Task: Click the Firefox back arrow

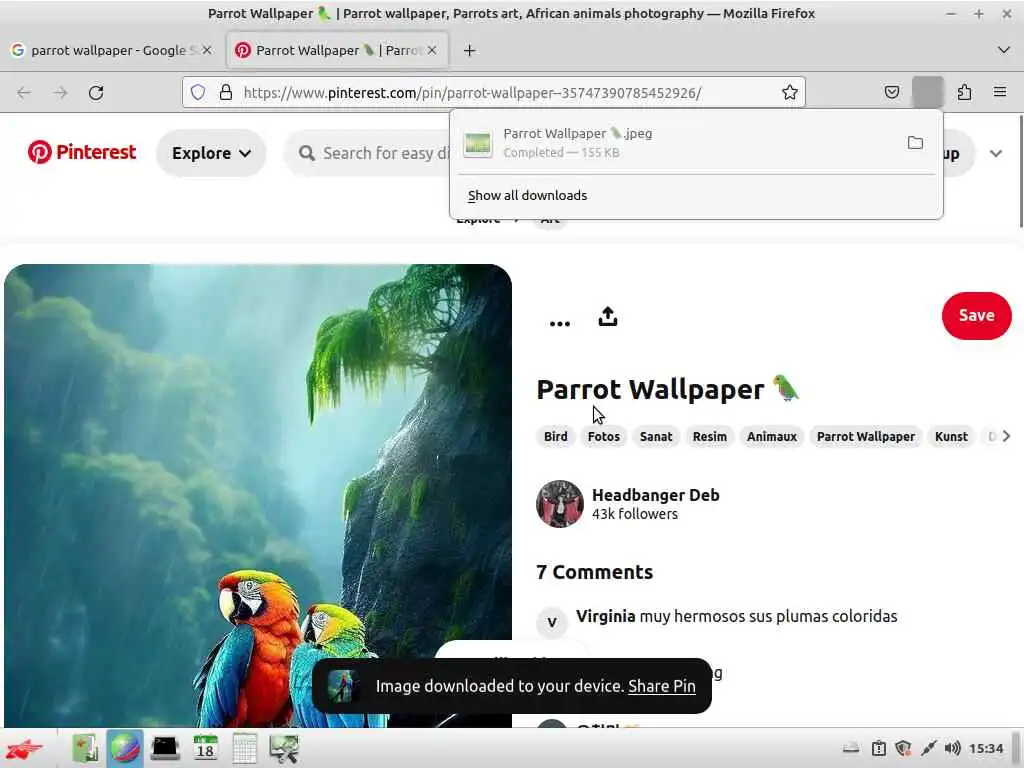Action: coord(24,93)
